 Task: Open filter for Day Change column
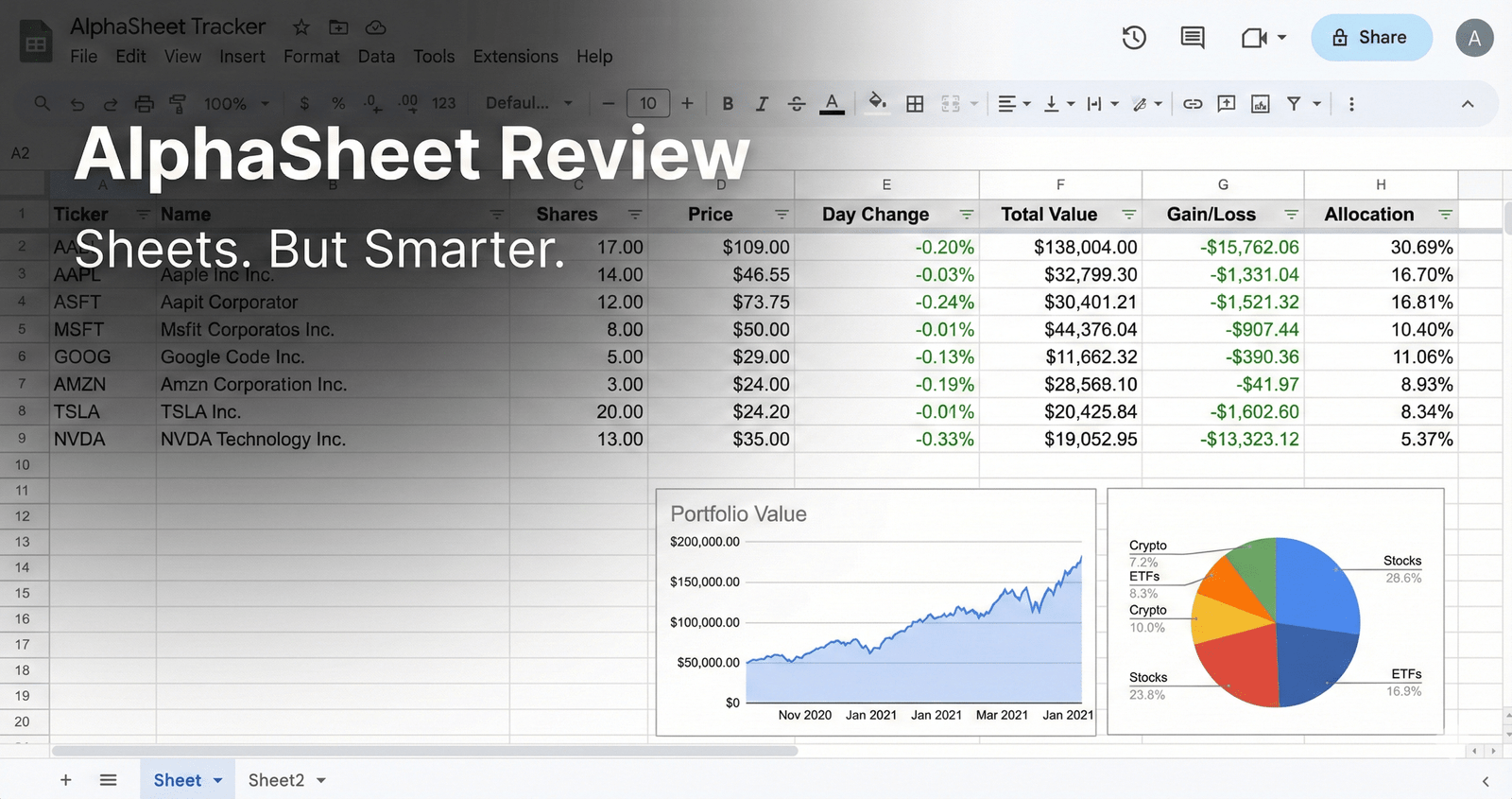(966, 215)
